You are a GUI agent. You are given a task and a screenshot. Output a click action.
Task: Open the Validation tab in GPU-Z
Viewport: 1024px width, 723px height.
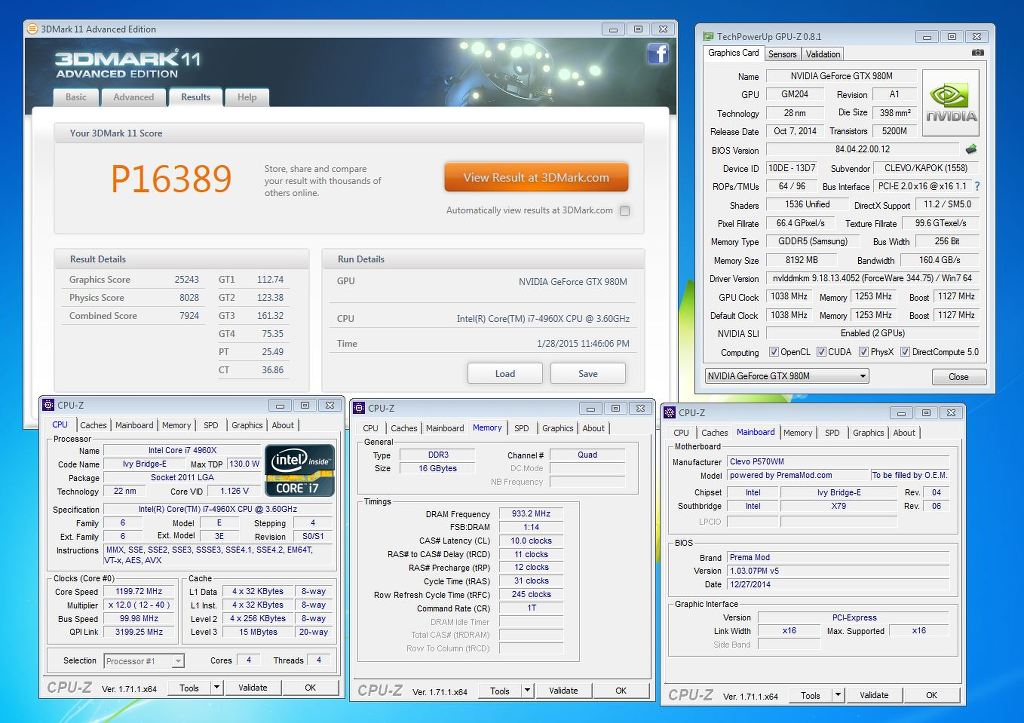822,54
